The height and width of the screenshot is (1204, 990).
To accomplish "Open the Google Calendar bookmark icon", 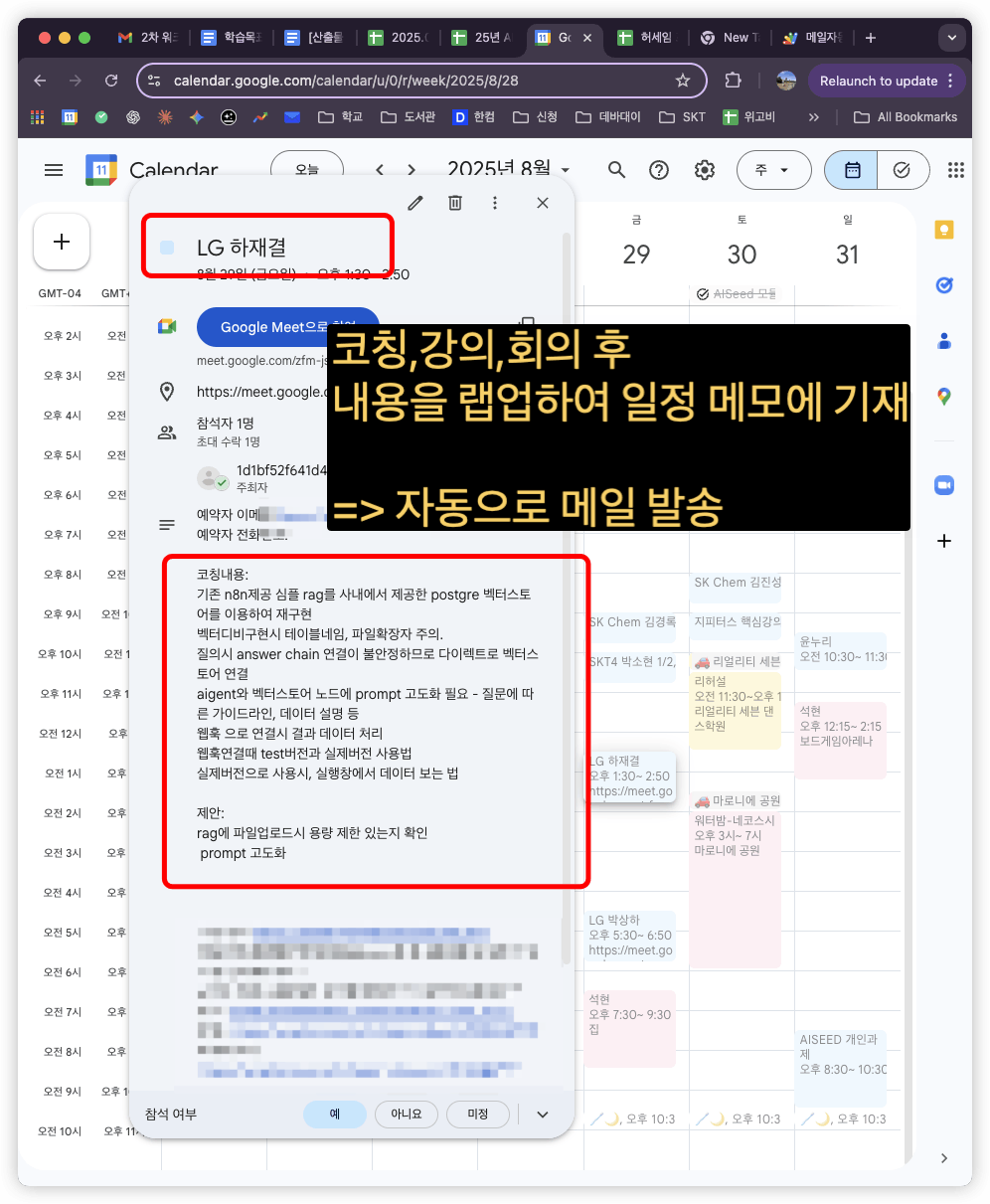I will (x=70, y=117).
